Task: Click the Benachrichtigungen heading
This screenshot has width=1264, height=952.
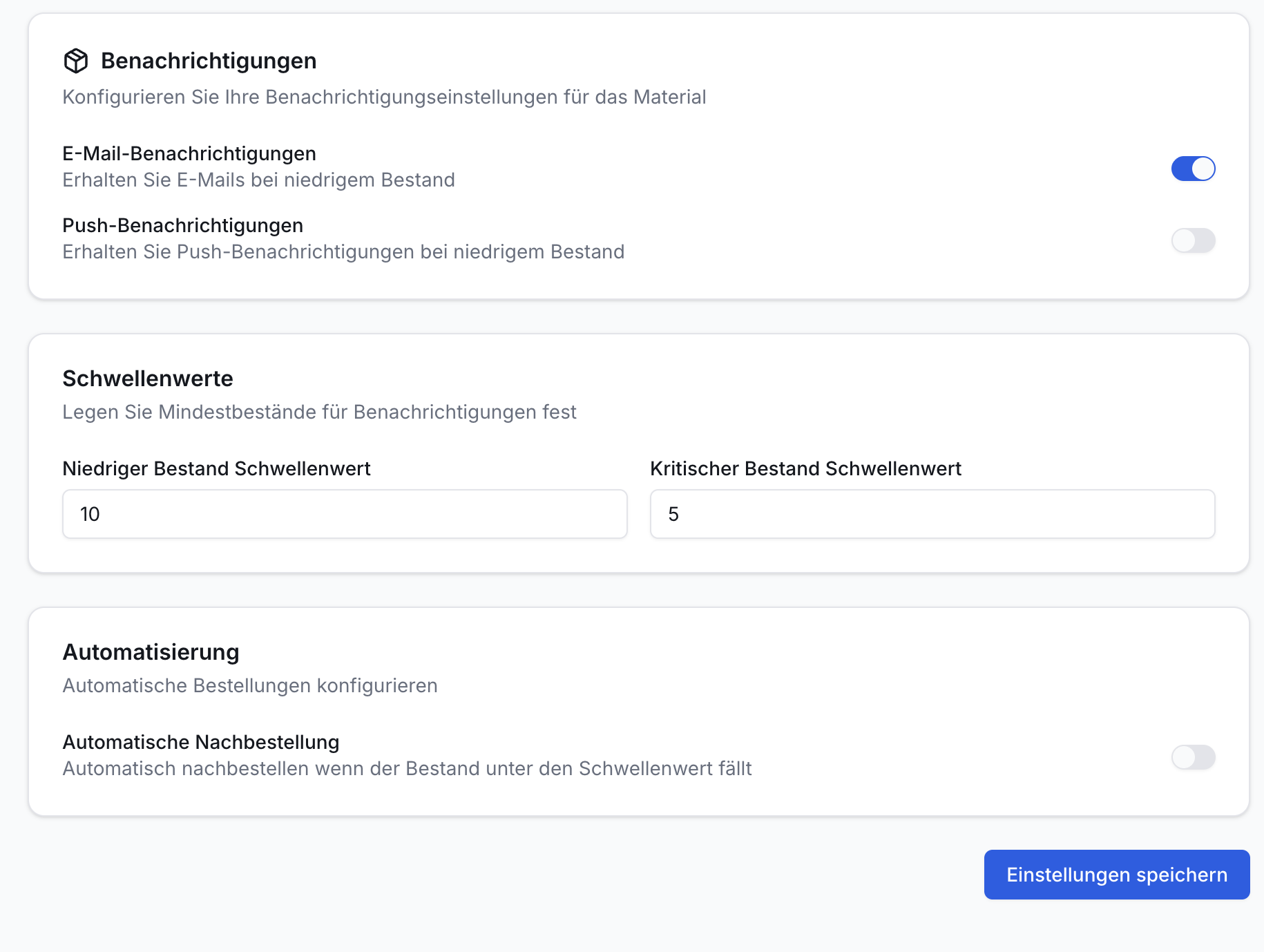Action: [x=209, y=61]
